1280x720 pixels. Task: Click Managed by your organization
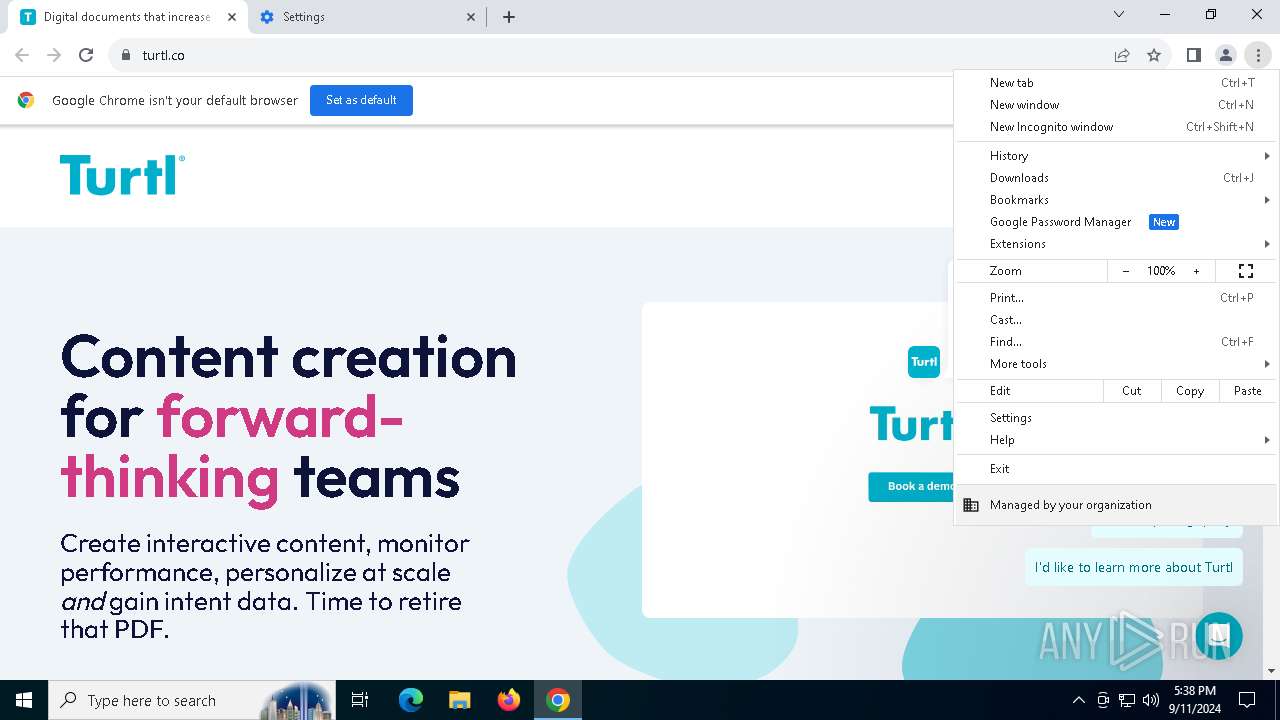pyautogui.click(x=1117, y=505)
